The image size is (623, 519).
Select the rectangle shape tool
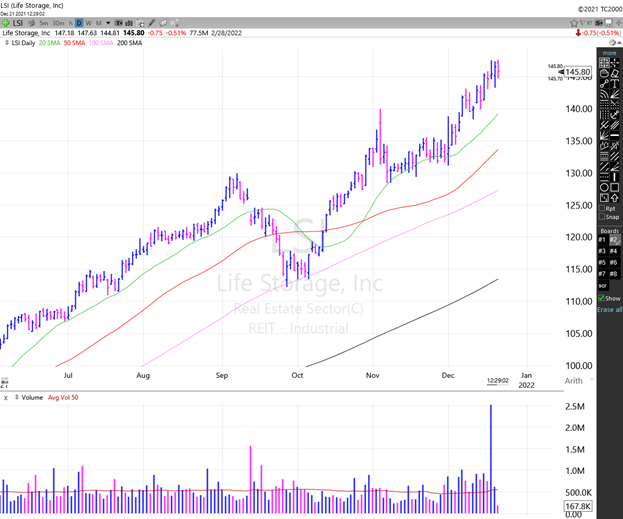point(615,186)
